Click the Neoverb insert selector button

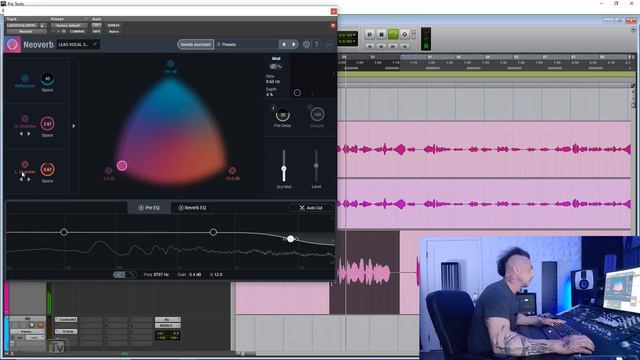(x=26, y=31)
